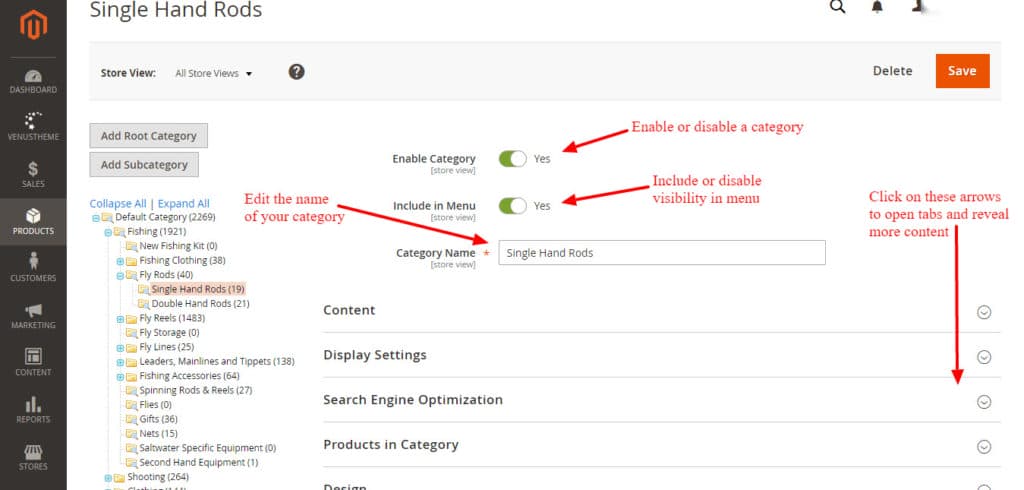
Task: Collapse the Default Category tree node
Action: click(96, 218)
